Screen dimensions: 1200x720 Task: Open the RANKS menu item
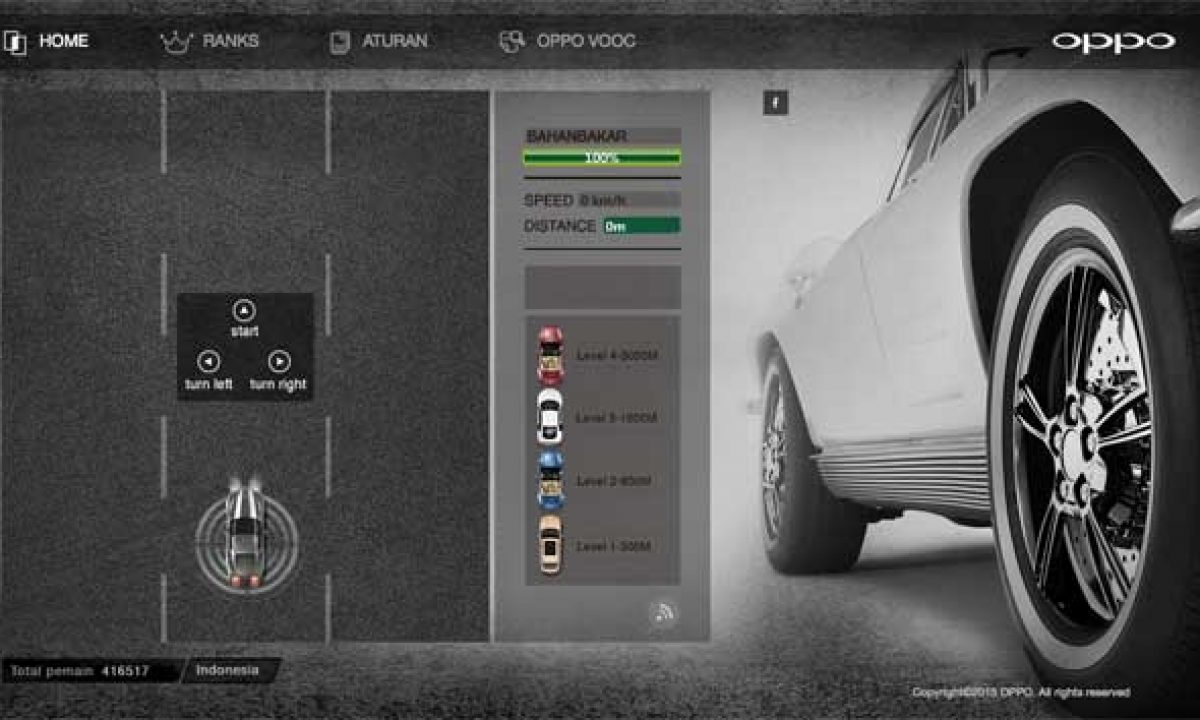click(230, 42)
